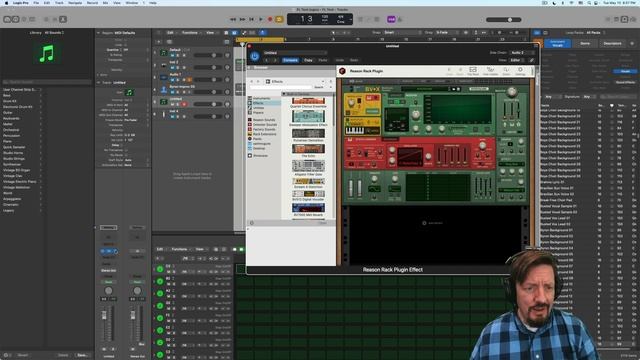Toggle the plugin window power button
Viewport: 640px width, 360px height.
[x=255, y=56]
